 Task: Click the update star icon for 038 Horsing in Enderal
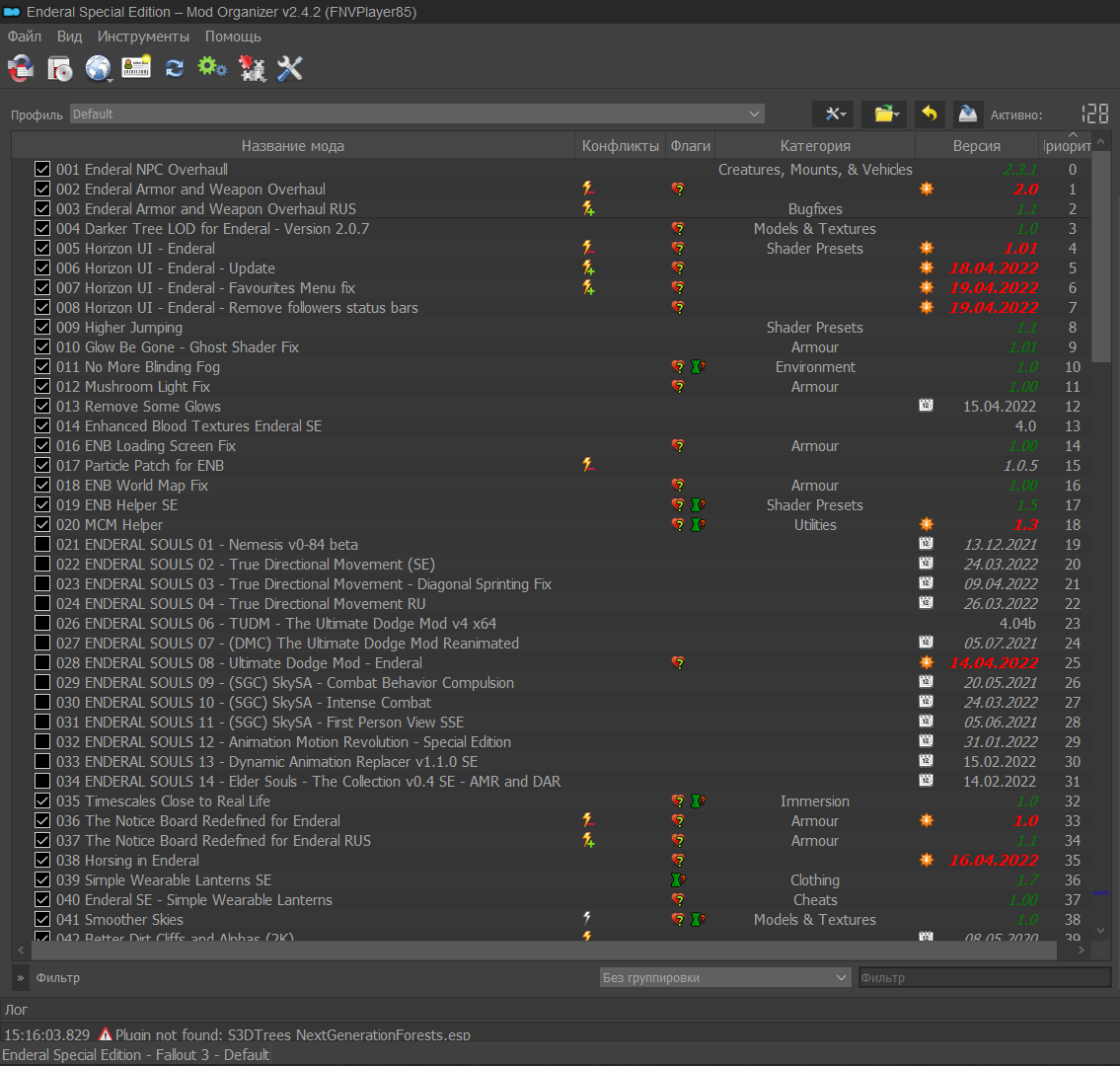click(927, 860)
